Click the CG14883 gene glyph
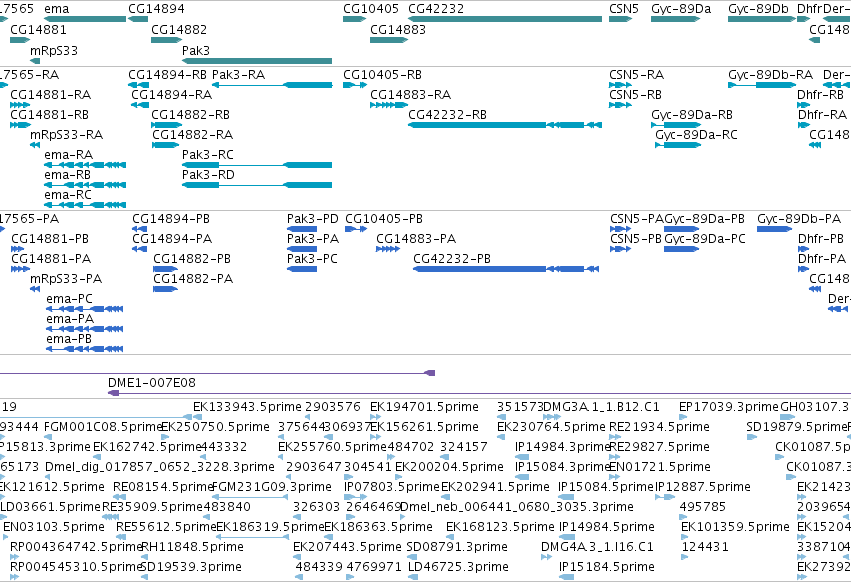Screen dimensions: 851x582 pyautogui.click(x=389, y=40)
